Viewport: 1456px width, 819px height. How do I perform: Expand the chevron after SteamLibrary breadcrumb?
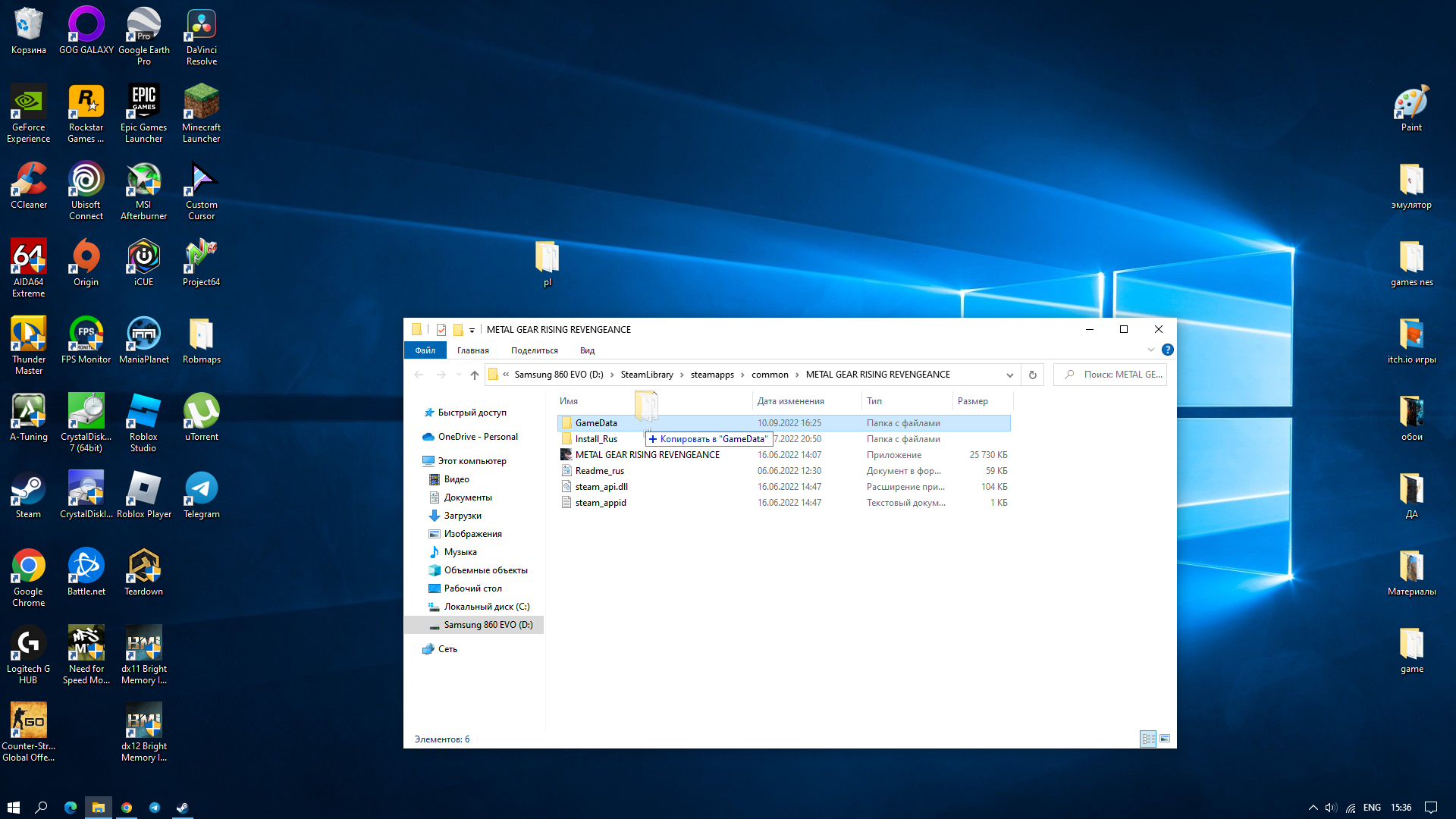pos(682,375)
